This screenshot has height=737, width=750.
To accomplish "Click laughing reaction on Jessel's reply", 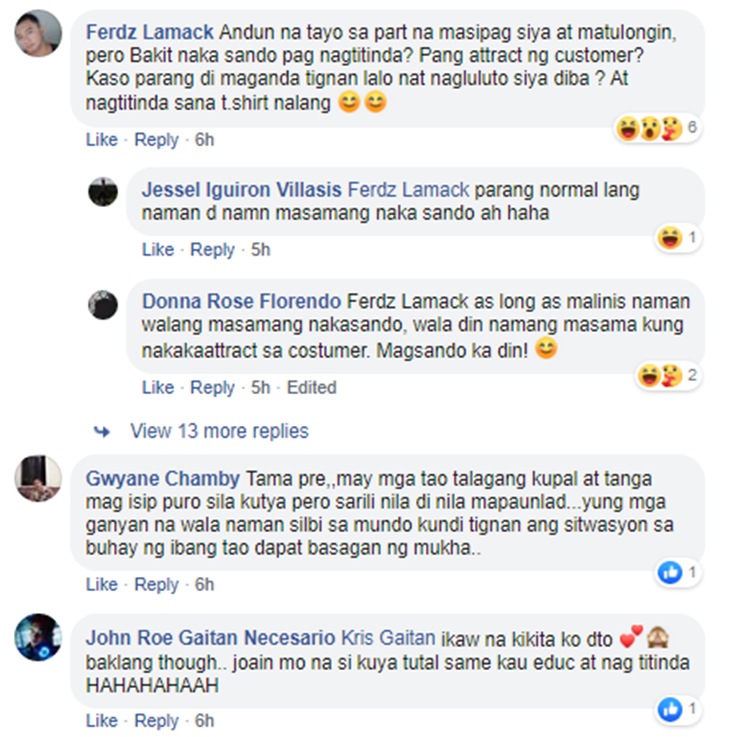I will (x=669, y=238).
